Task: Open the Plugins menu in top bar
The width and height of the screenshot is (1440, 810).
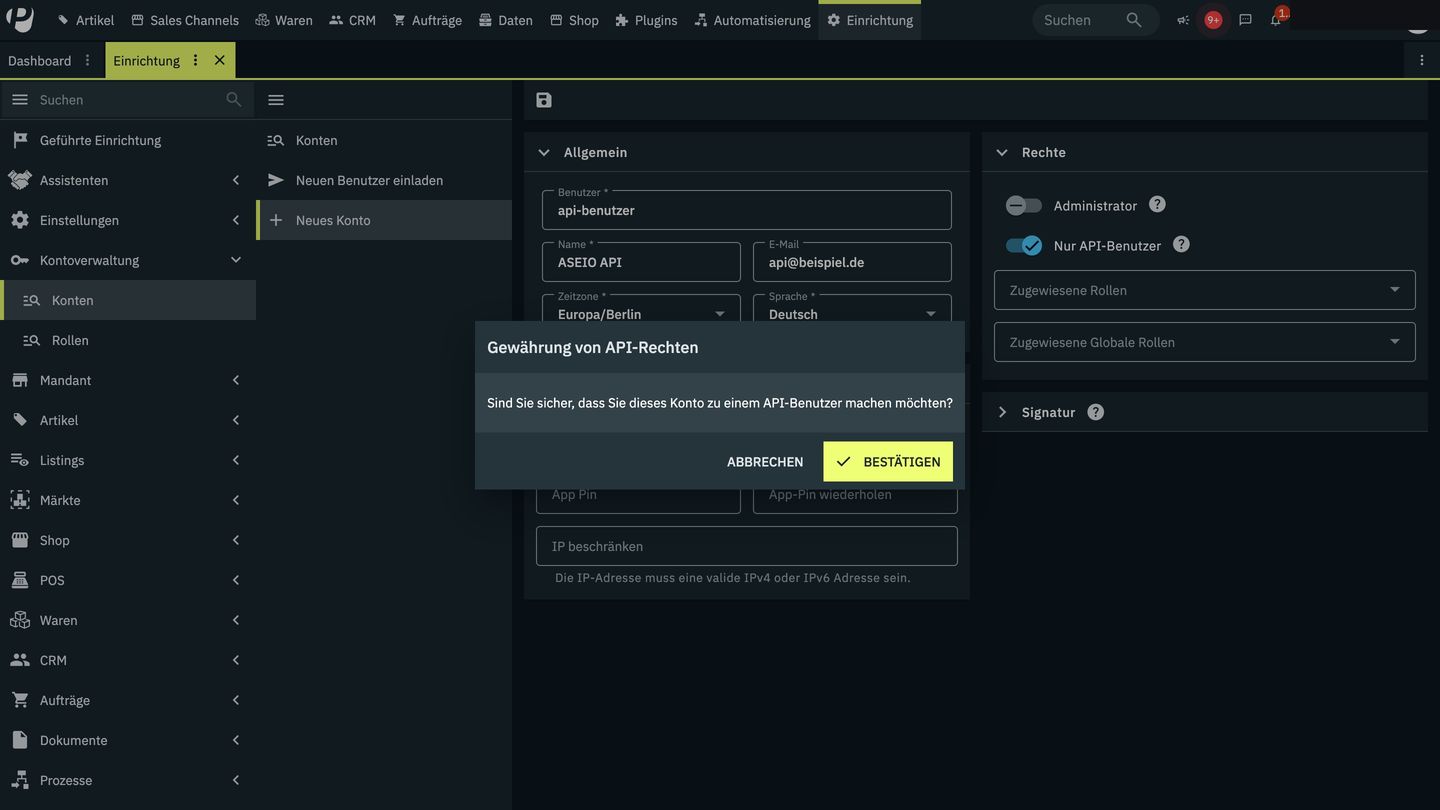Action: (646, 20)
